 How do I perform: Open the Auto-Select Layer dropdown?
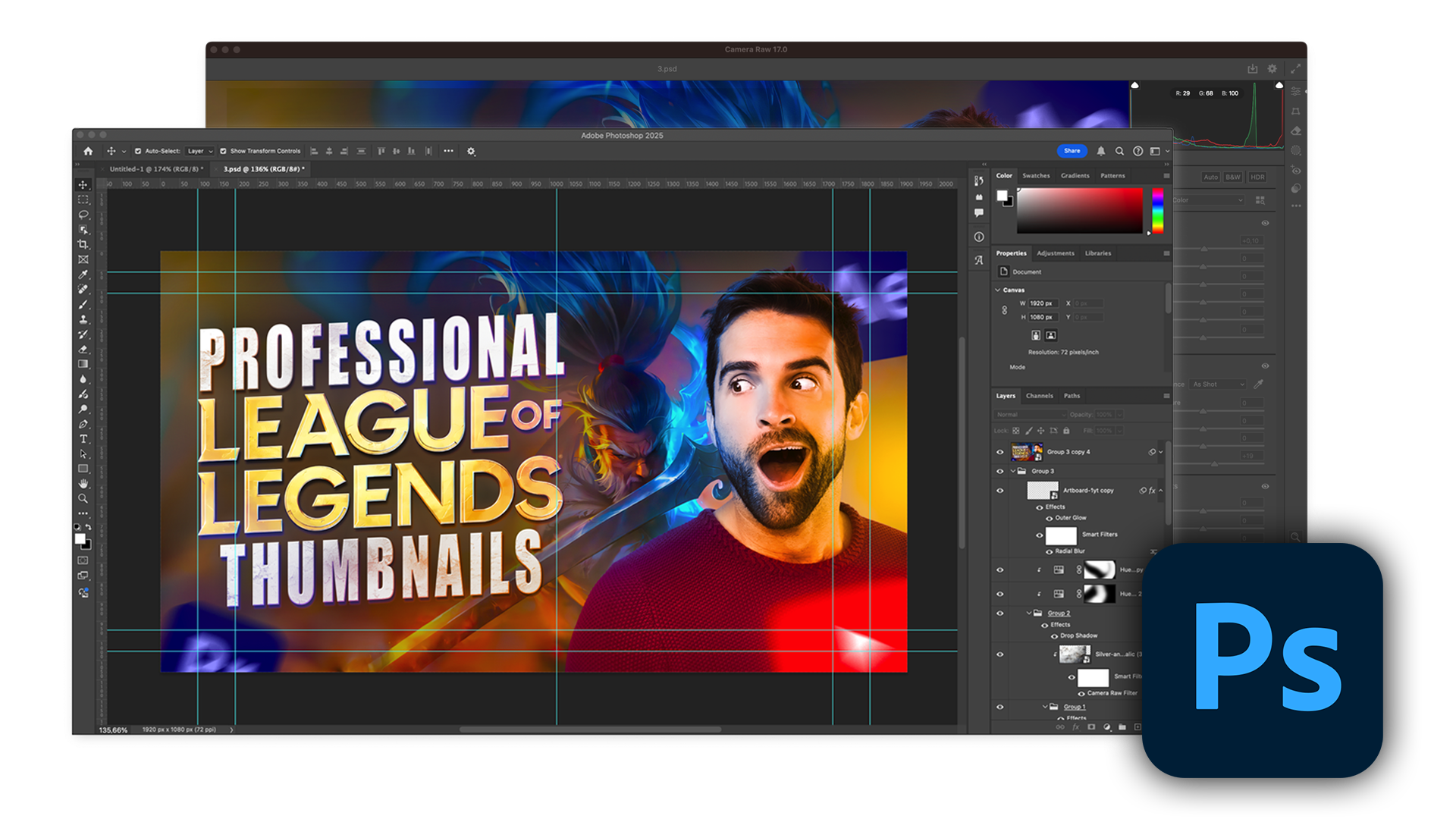[x=200, y=151]
